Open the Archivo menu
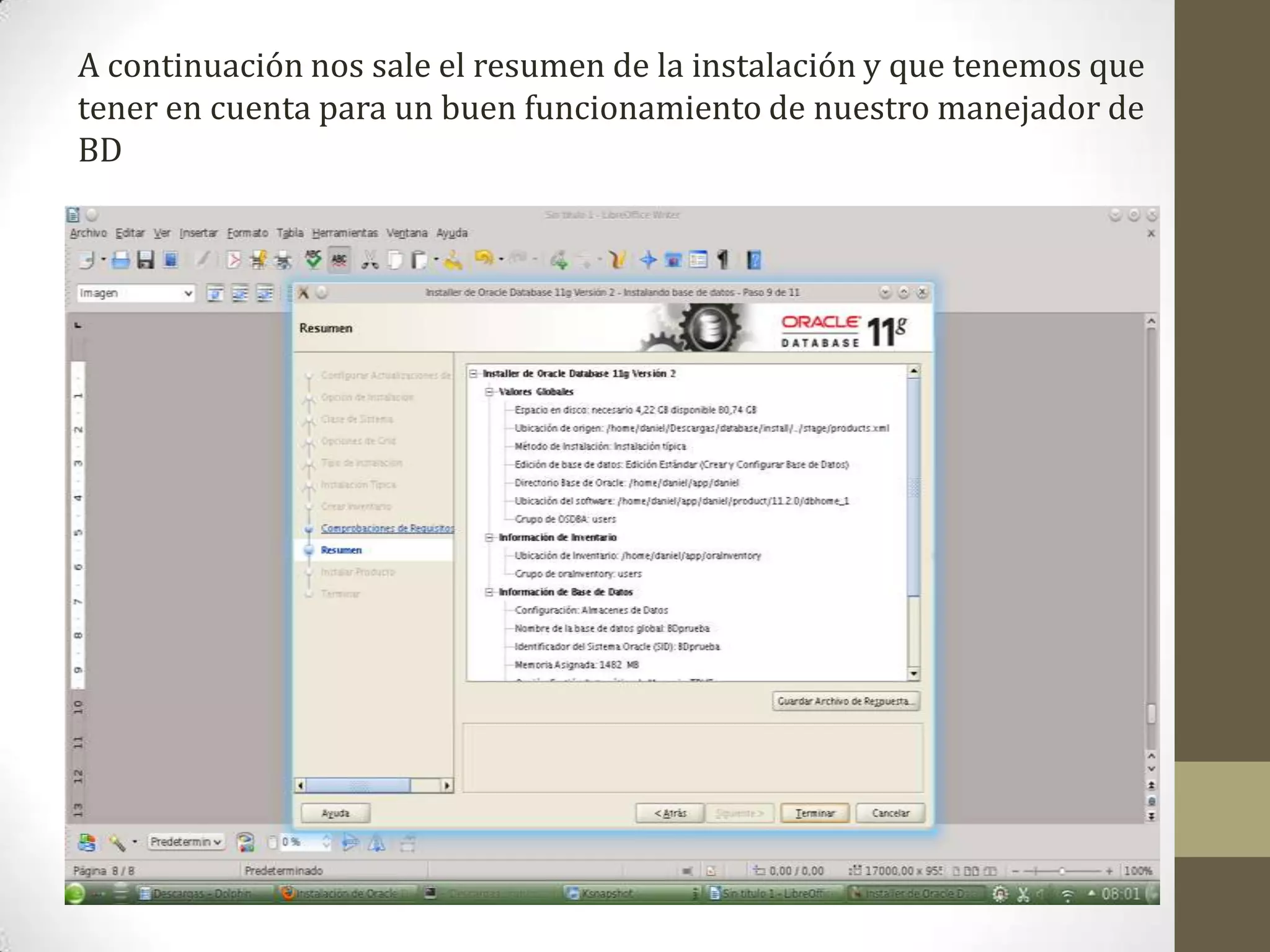Screen dimensions: 1270x952 point(88,233)
